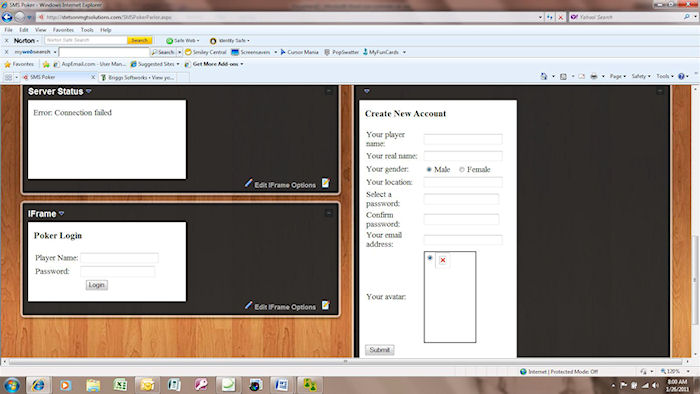Click Edit IFrame Options in IFrame panel
The image size is (700, 394).
point(285,307)
